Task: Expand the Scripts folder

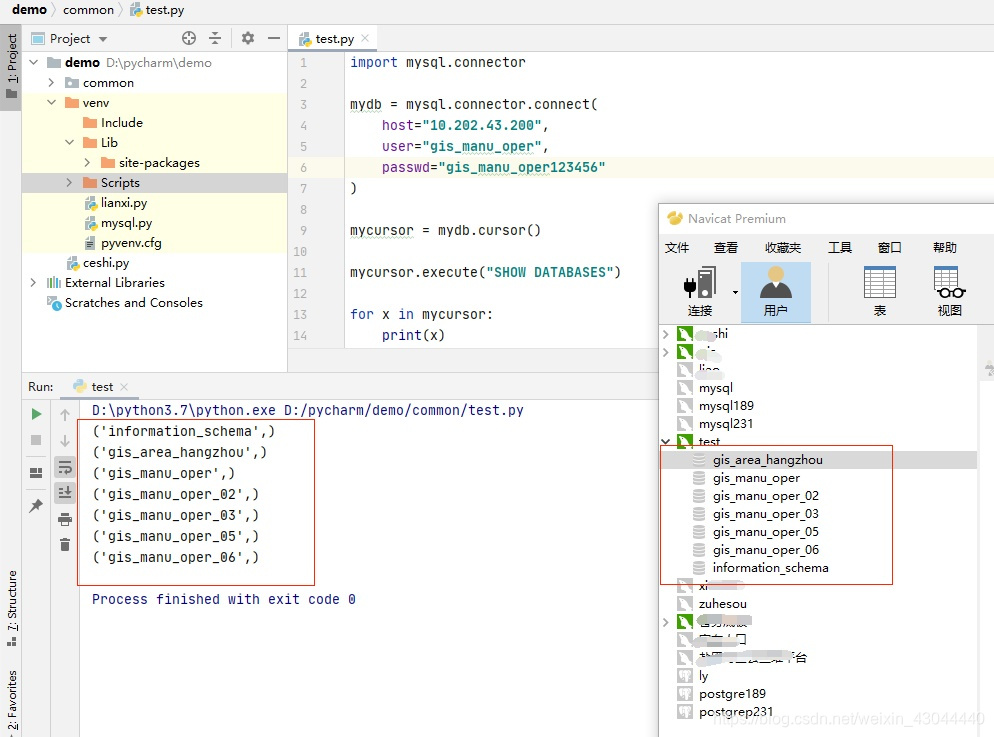Action: (70, 183)
